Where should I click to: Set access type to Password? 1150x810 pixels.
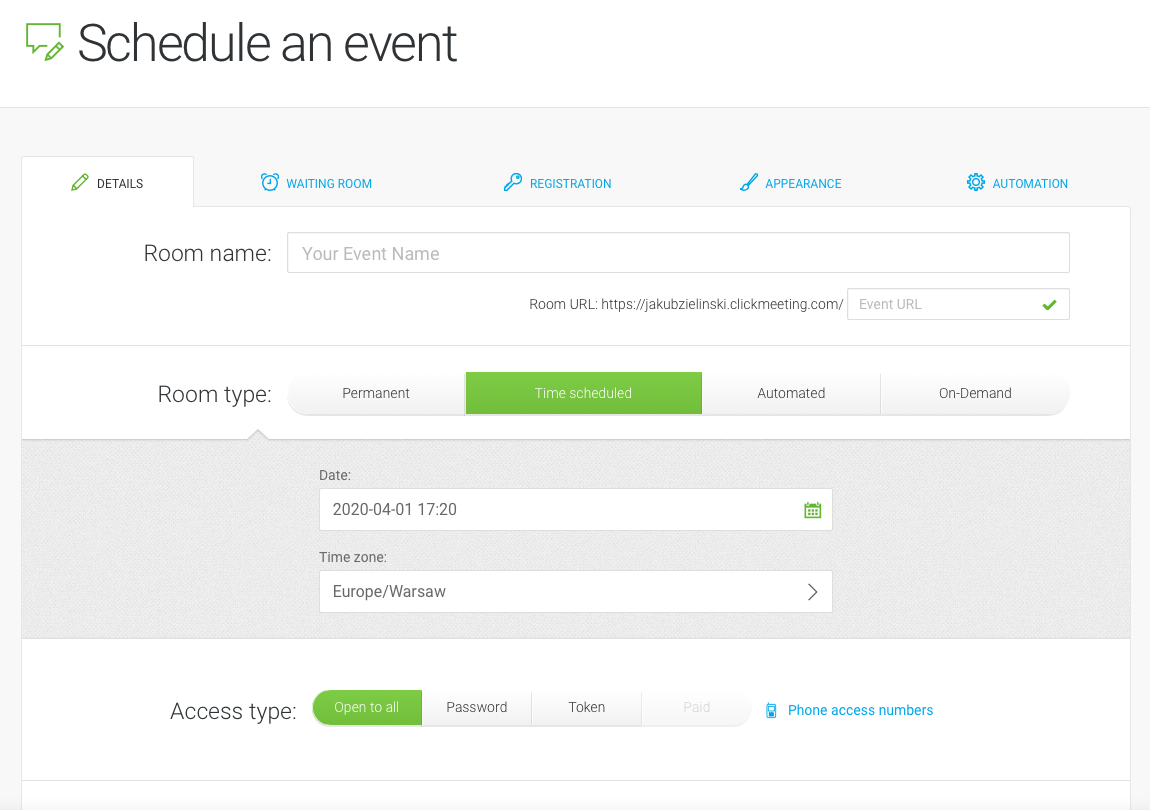pos(477,707)
